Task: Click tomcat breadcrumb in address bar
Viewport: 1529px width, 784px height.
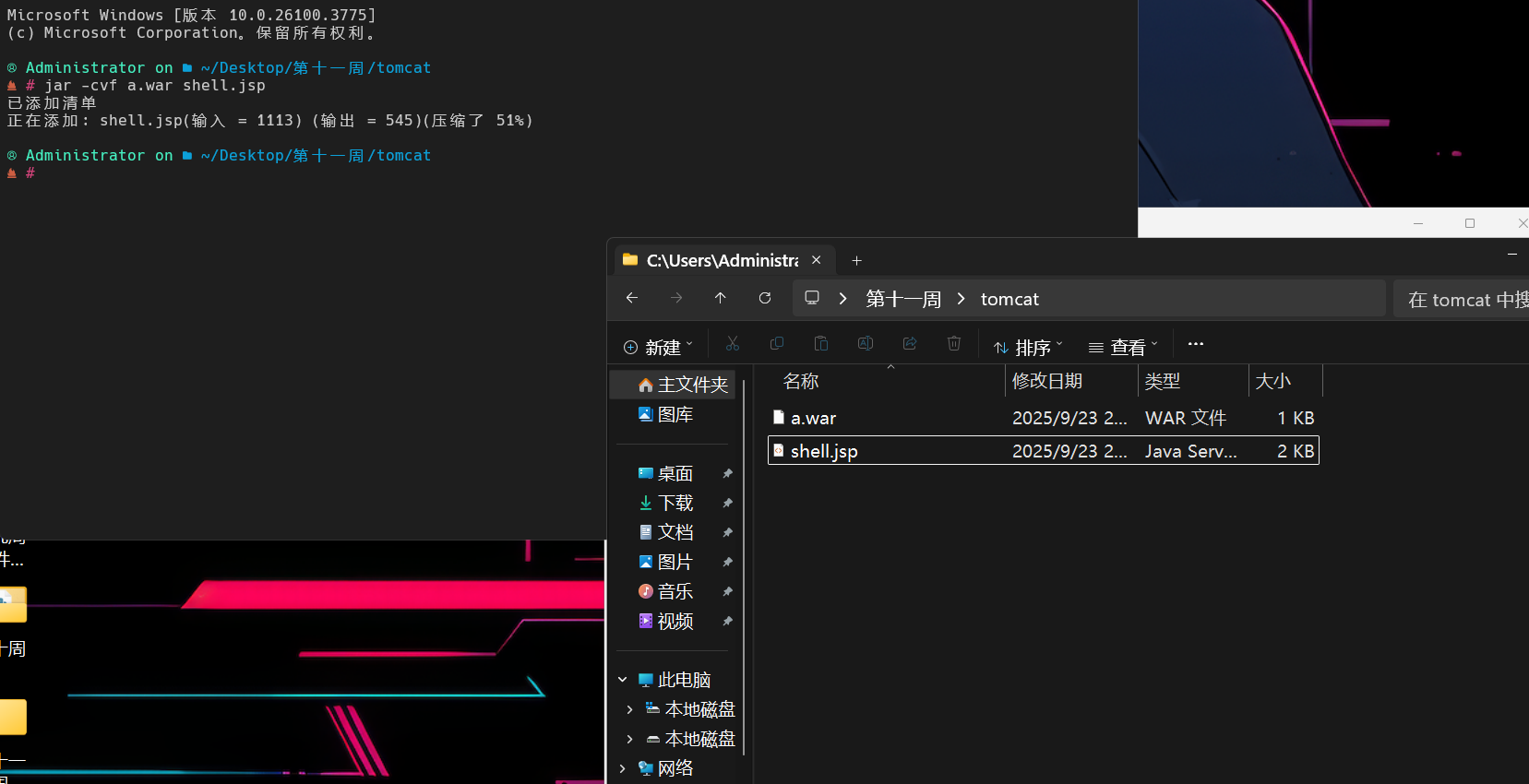Action: 1009,299
